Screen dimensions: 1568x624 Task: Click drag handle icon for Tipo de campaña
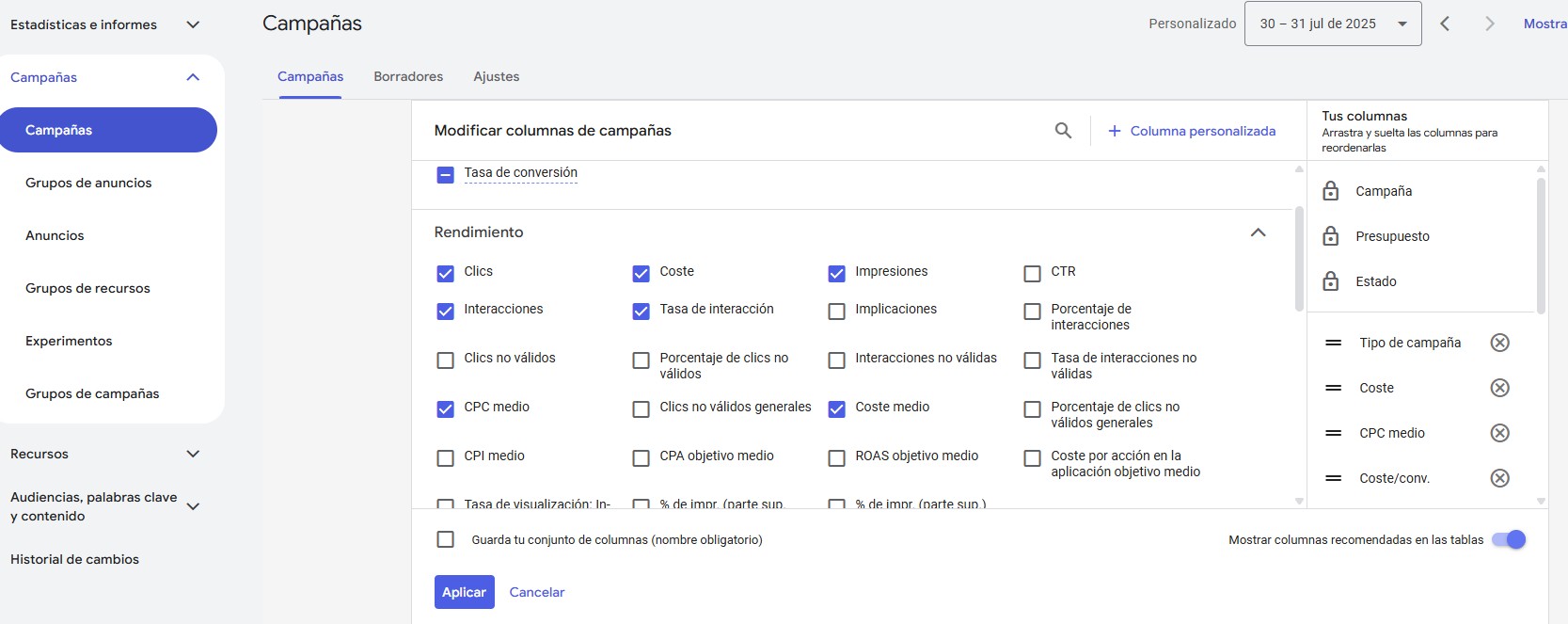tap(1333, 343)
